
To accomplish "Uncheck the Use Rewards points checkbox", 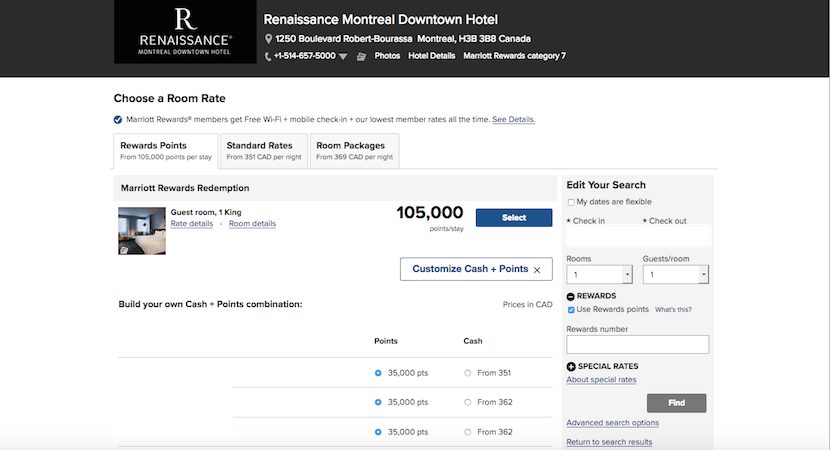I will (571, 310).
